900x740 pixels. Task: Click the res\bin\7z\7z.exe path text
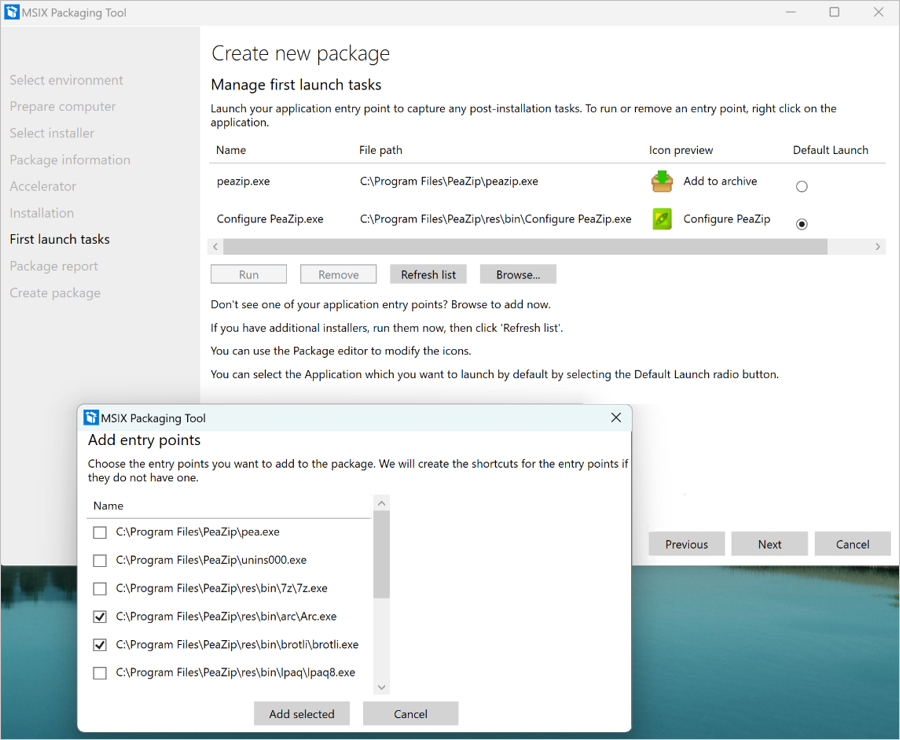(x=222, y=588)
